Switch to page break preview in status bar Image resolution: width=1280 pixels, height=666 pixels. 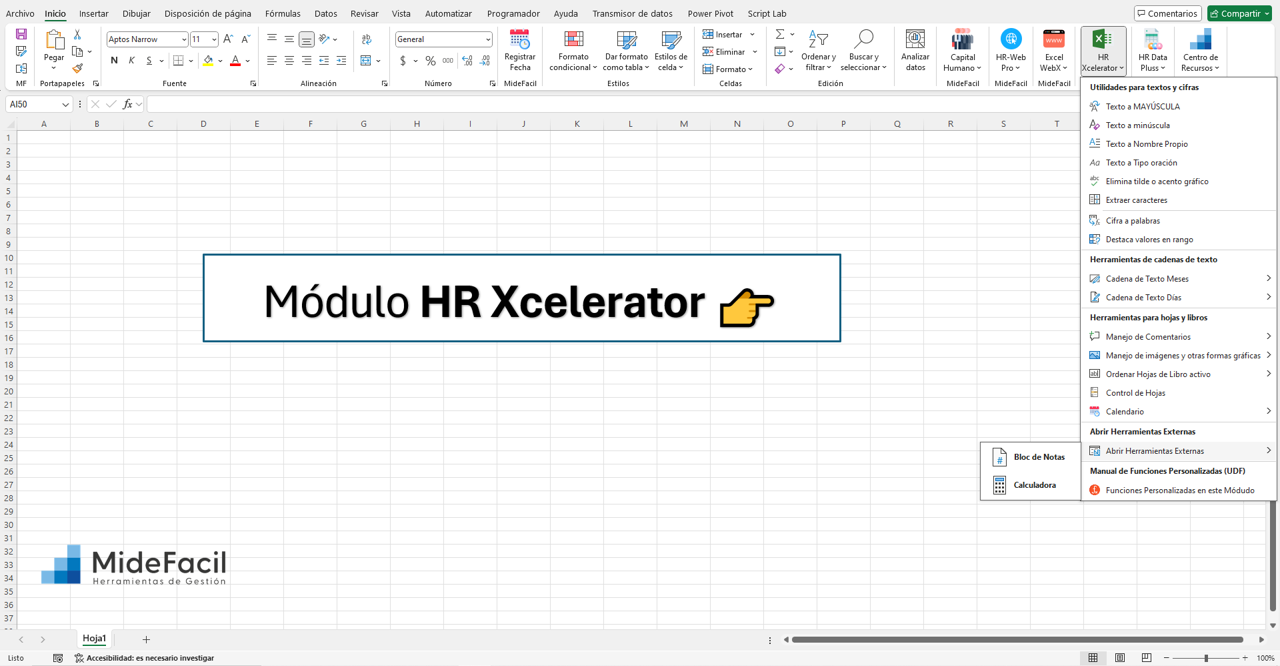tap(1146, 658)
